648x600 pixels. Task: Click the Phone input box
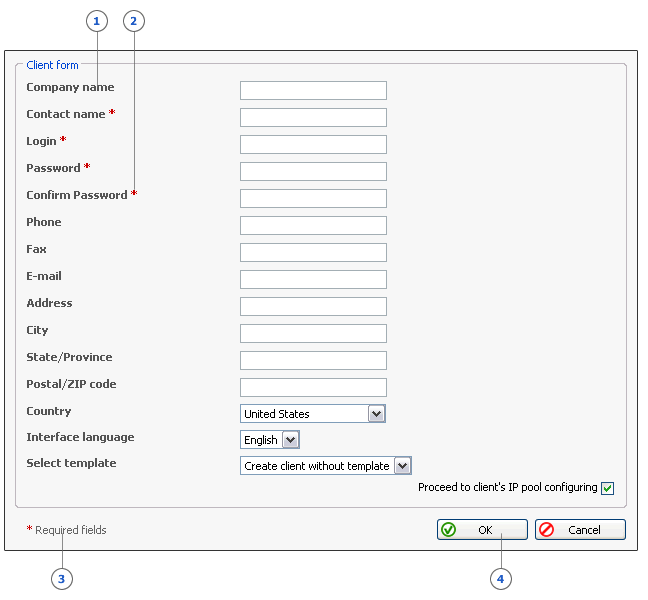point(313,226)
